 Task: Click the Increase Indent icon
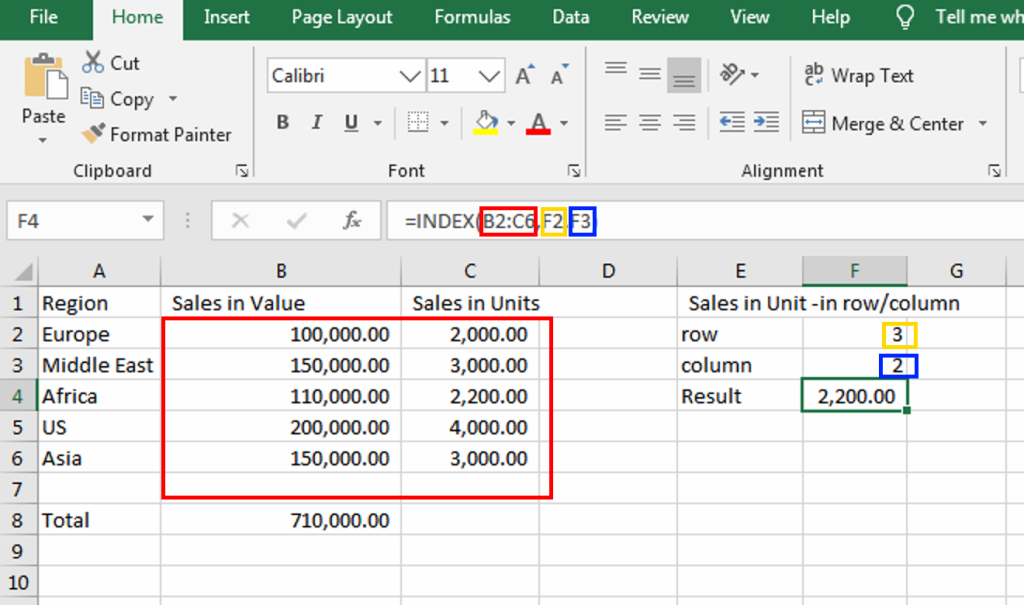pos(766,123)
